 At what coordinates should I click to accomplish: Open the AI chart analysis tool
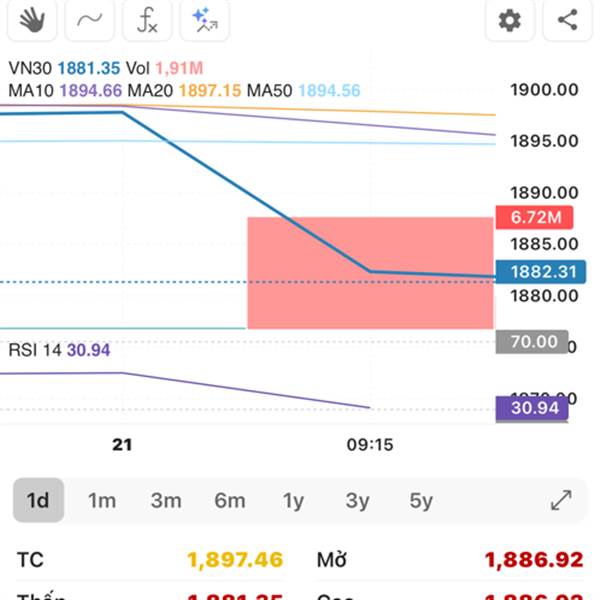[205, 19]
